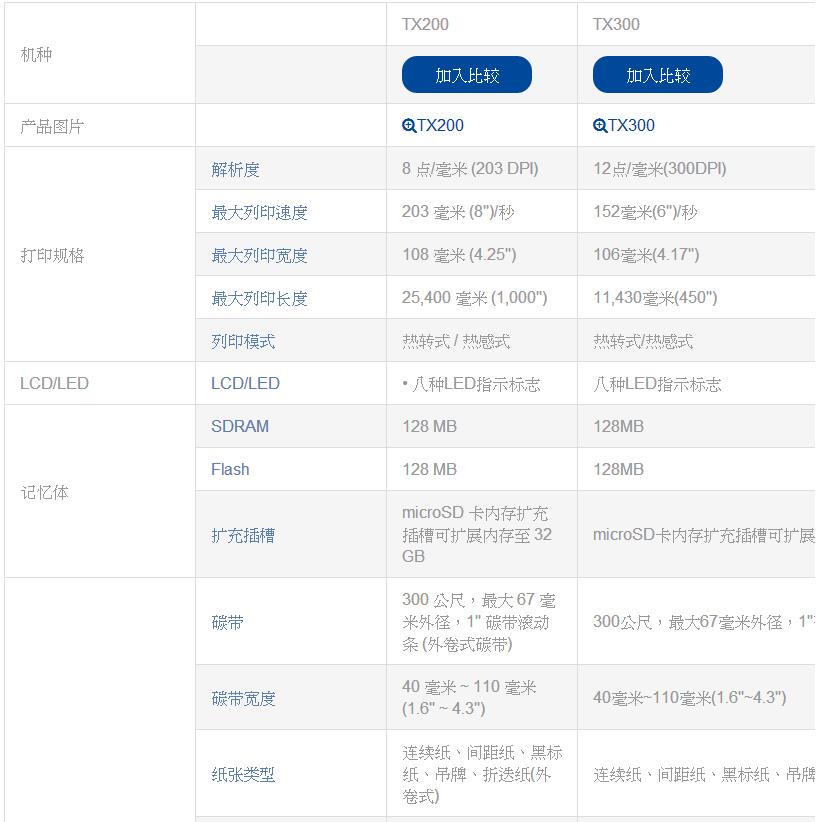Image resolution: width=821 pixels, height=822 pixels.
Task: Click the SDRAM row label
Action: tap(240, 426)
